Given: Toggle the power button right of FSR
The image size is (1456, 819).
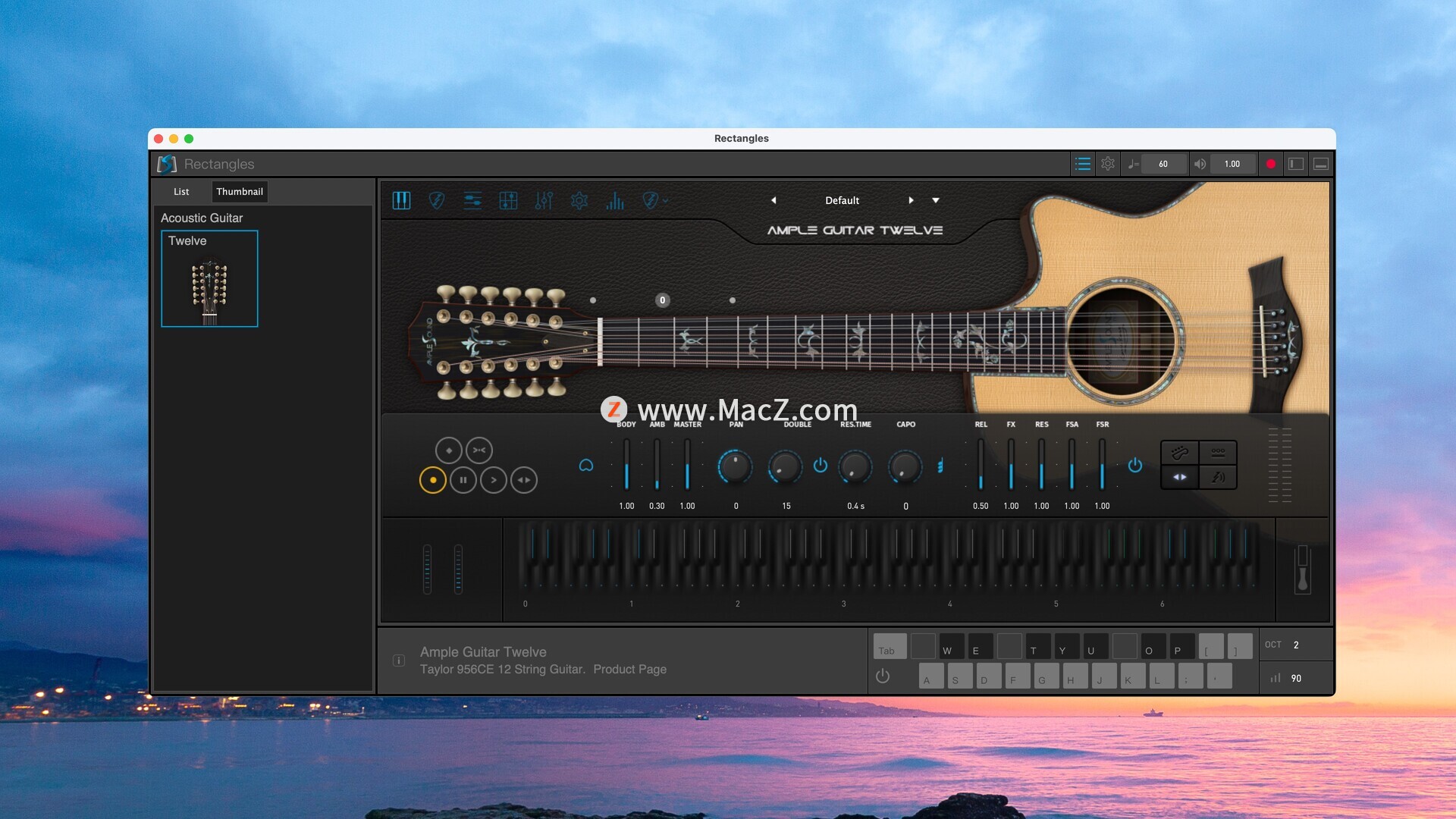Looking at the screenshot, I should tap(1135, 465).
